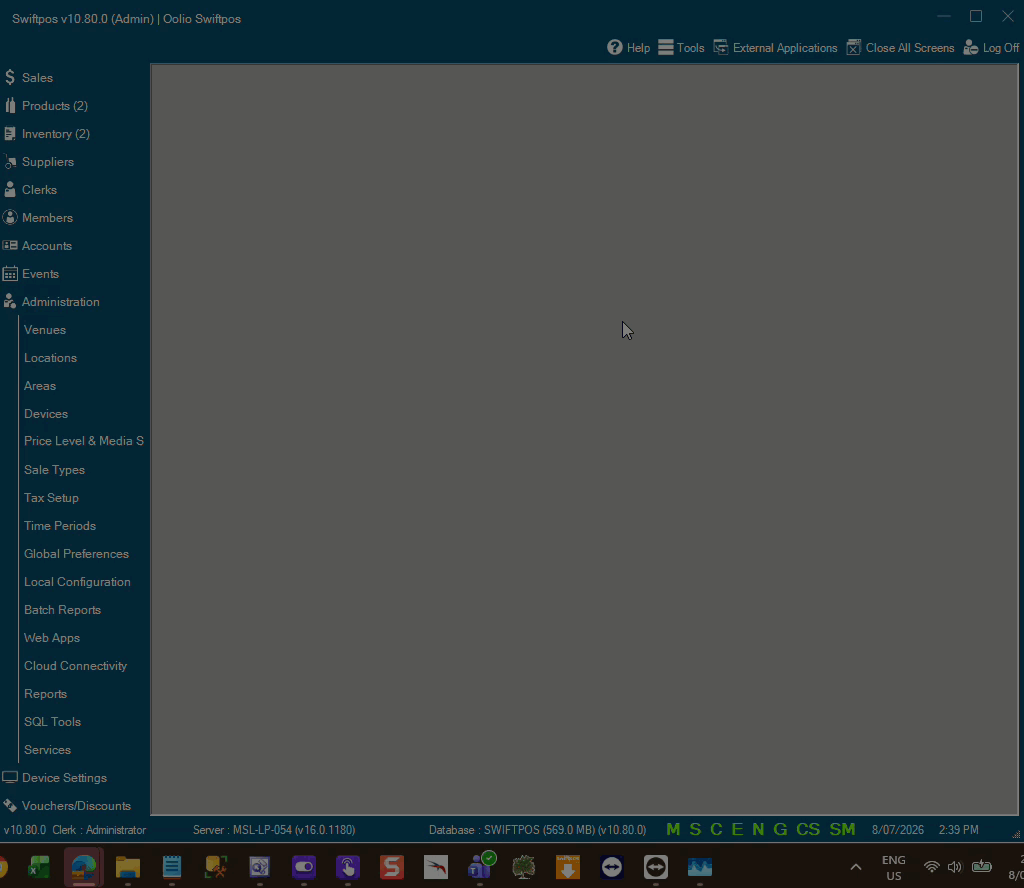Click the Members circle icon

(x=10, y=217)
